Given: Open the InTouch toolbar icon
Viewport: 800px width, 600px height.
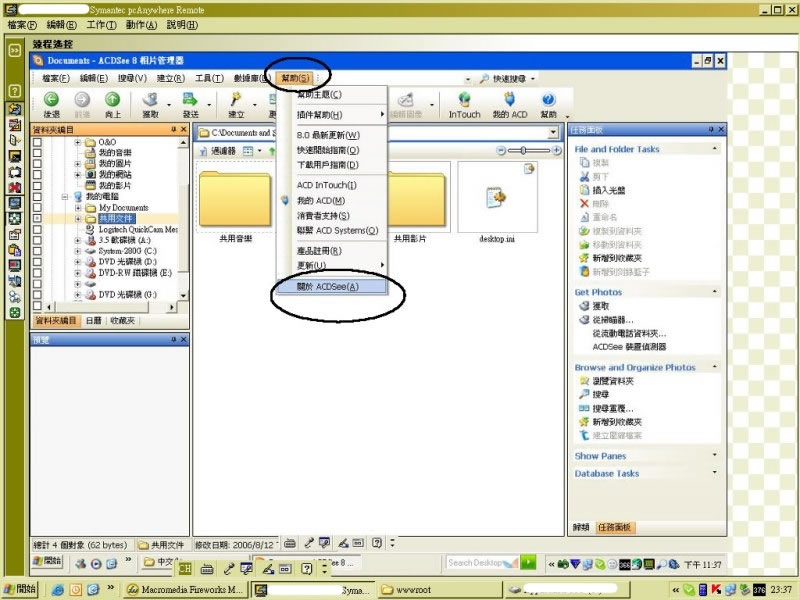Looking at the screenshot, I should coord(464,99).
